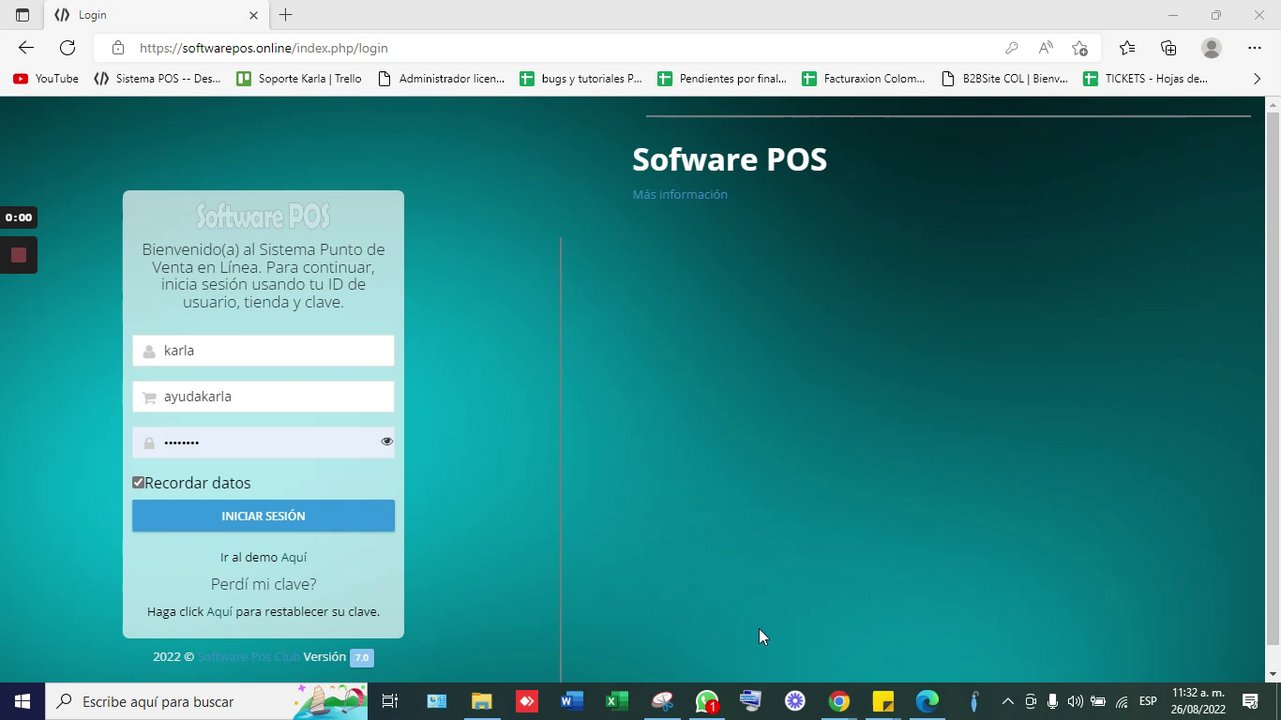The height and width of the screenshot is (720, 1281).
Task: Open volume control in system tray
Action: click(1075, 701)
